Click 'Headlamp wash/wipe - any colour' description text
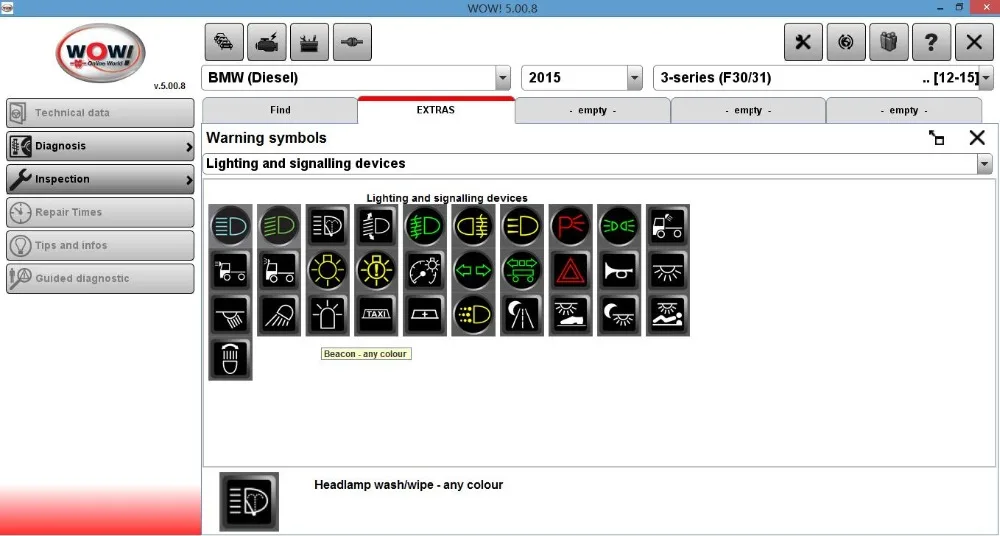This screenshot has height=536, width=1000. 408,485
